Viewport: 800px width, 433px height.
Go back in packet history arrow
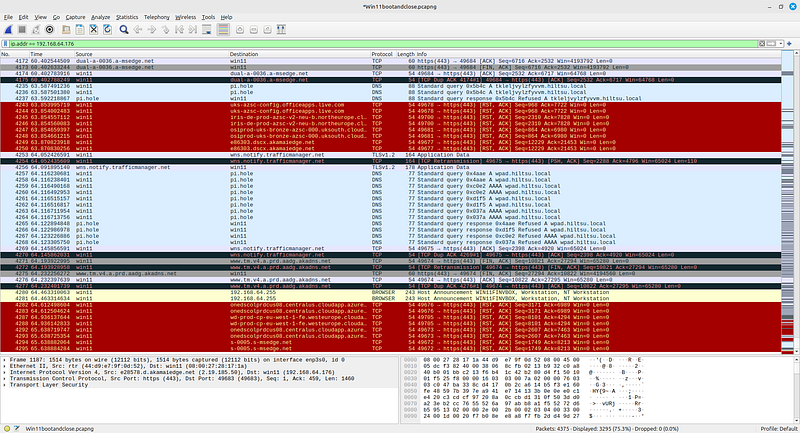click(x=138, y=30)
